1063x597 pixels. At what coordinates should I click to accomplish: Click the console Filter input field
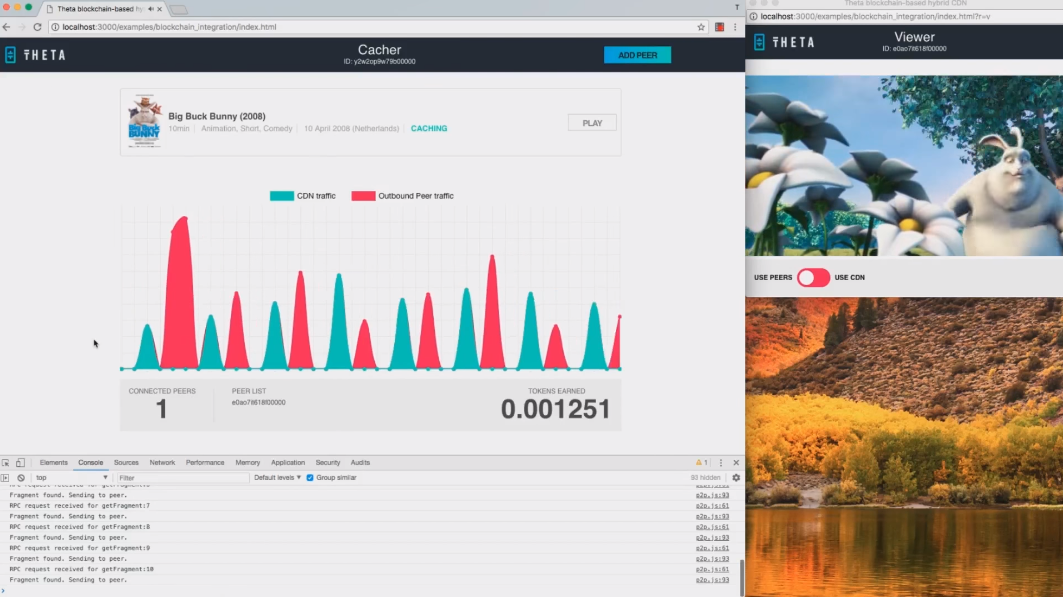pyautogui.click(x=182, y=478)
